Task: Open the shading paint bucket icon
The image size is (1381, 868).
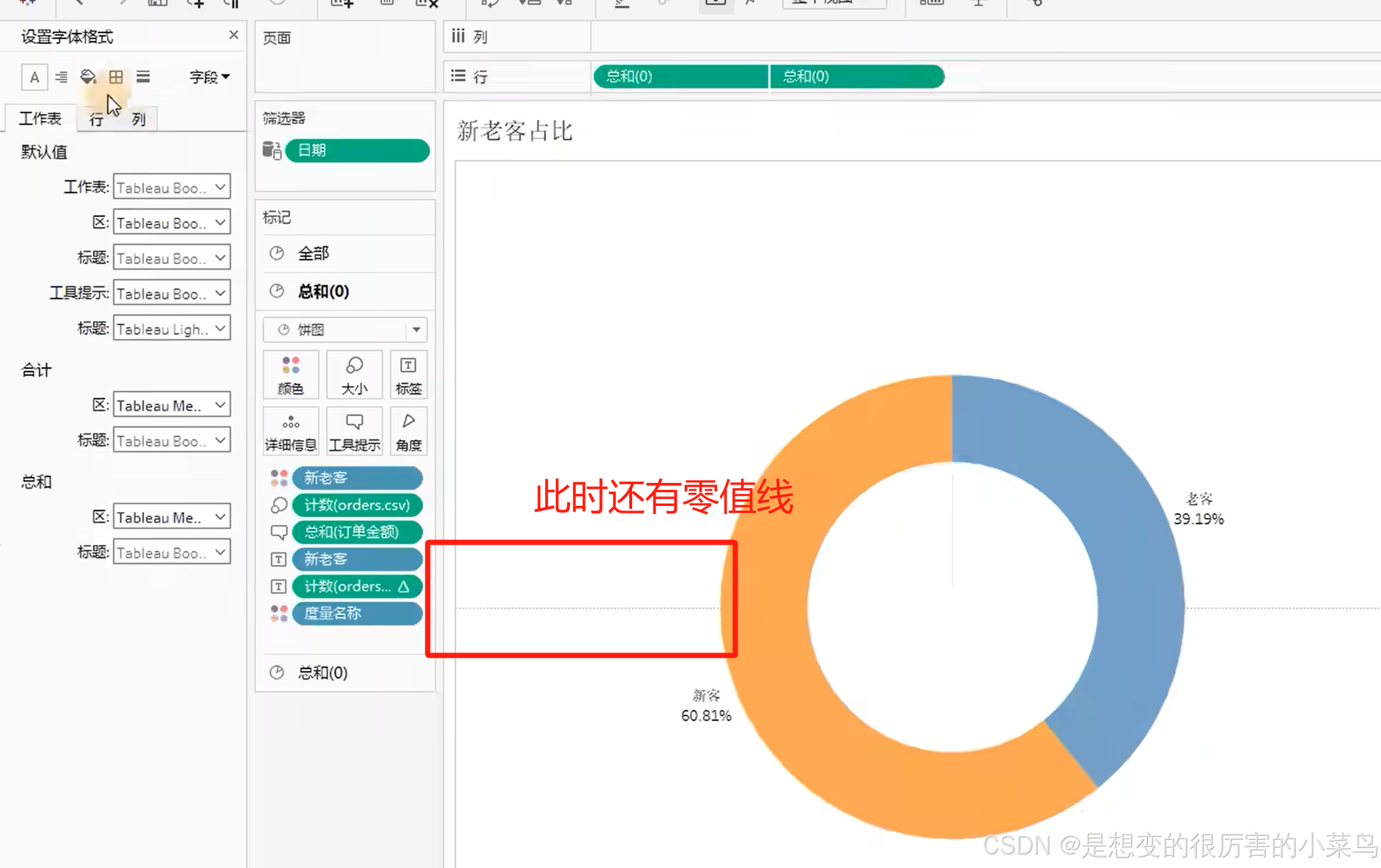Action: click(88, 77)
